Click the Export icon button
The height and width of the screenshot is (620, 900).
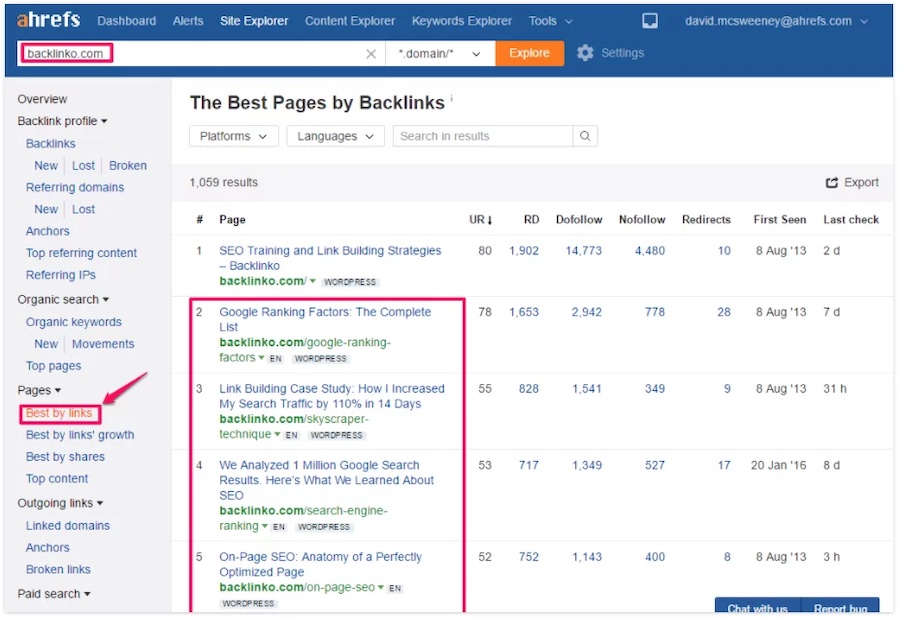click(x=832, y=183)
